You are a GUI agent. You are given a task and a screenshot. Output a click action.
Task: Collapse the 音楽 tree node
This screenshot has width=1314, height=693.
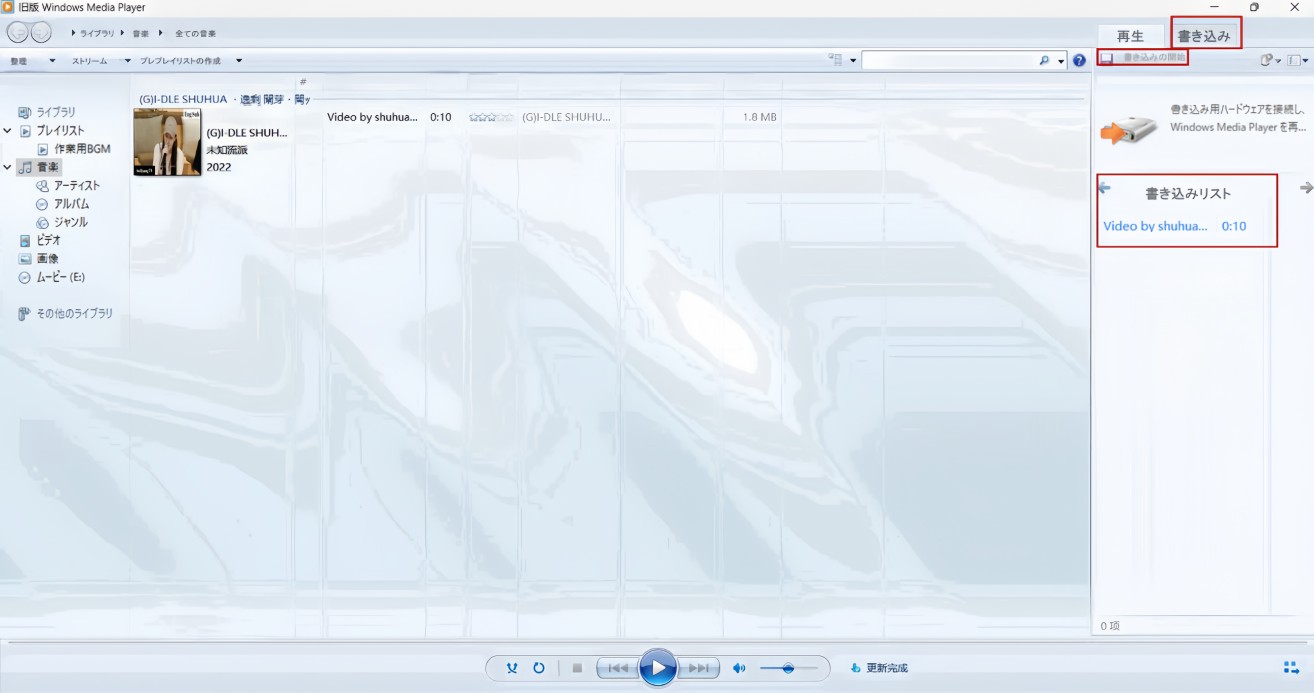(x=8, y=167)
